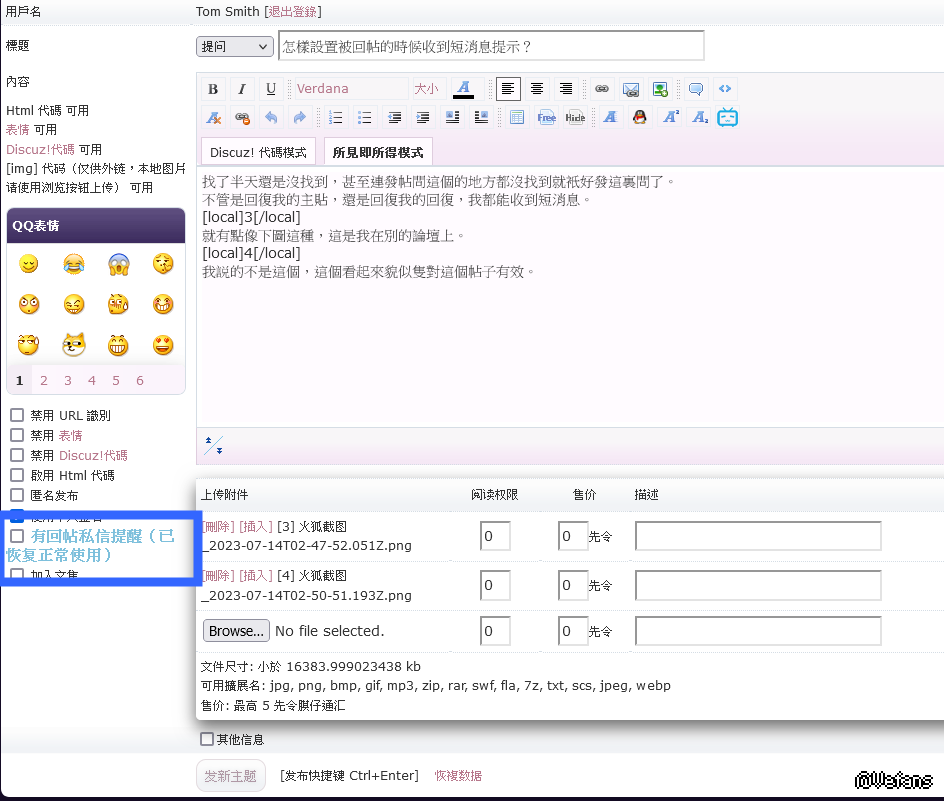Insert a hyperlink using the link icon
The width and height of the screenshot is (944, 801).
point(602,89)
